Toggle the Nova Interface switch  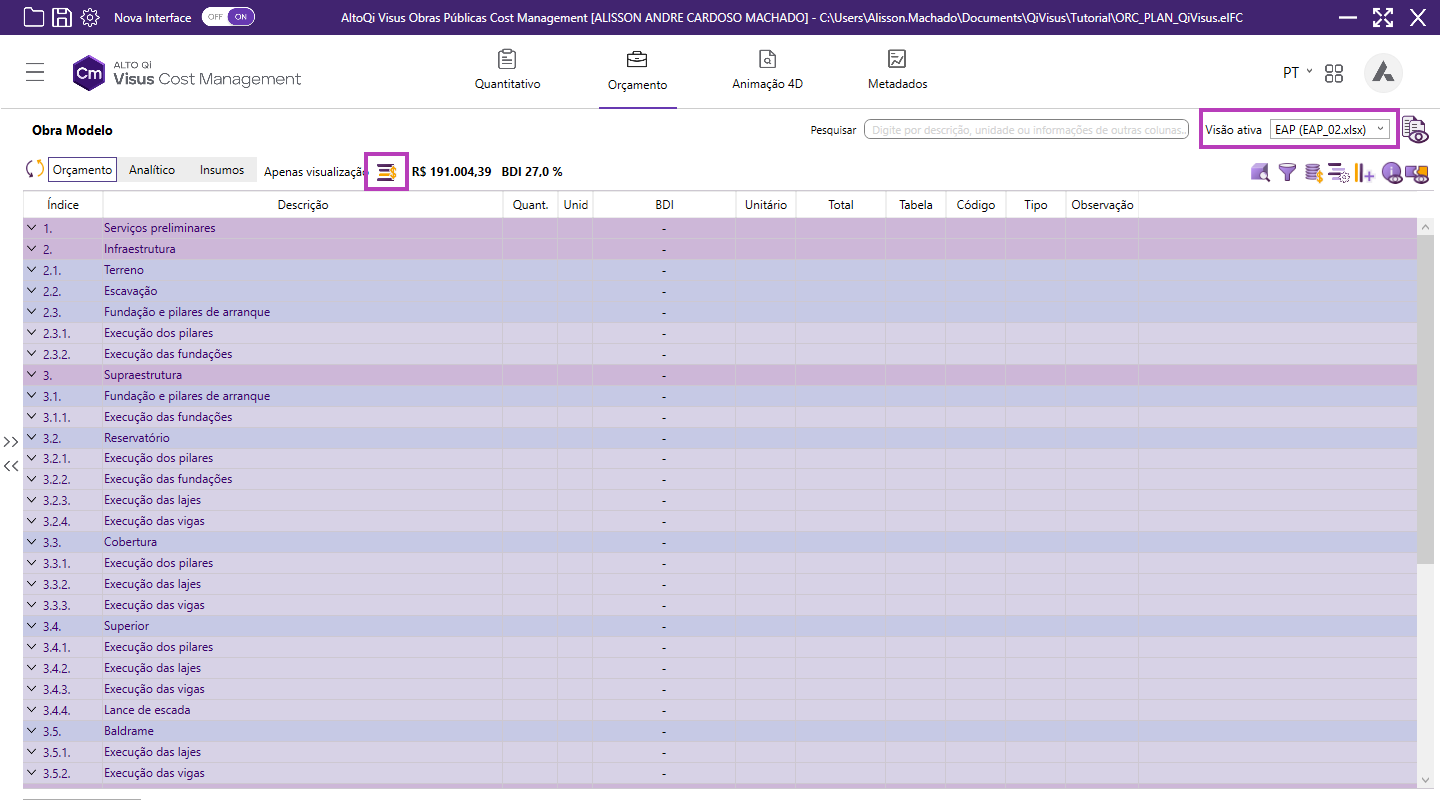[x=228, y=17]
